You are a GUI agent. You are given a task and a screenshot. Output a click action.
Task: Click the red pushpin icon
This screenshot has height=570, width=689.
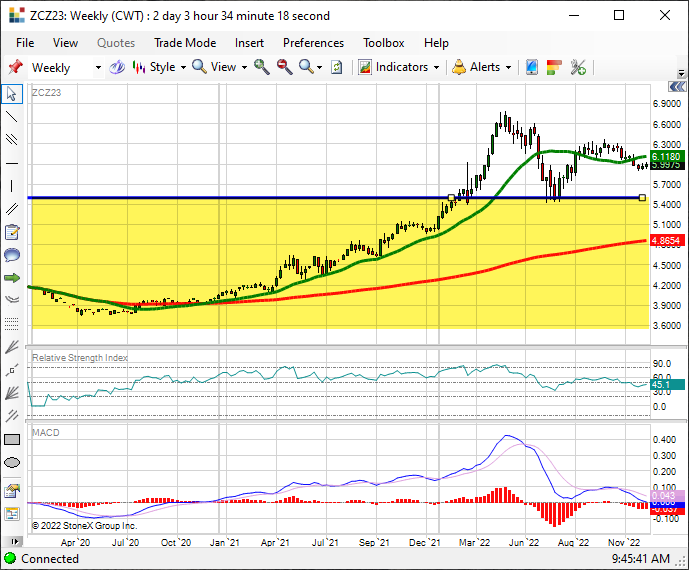click(15, 67)
